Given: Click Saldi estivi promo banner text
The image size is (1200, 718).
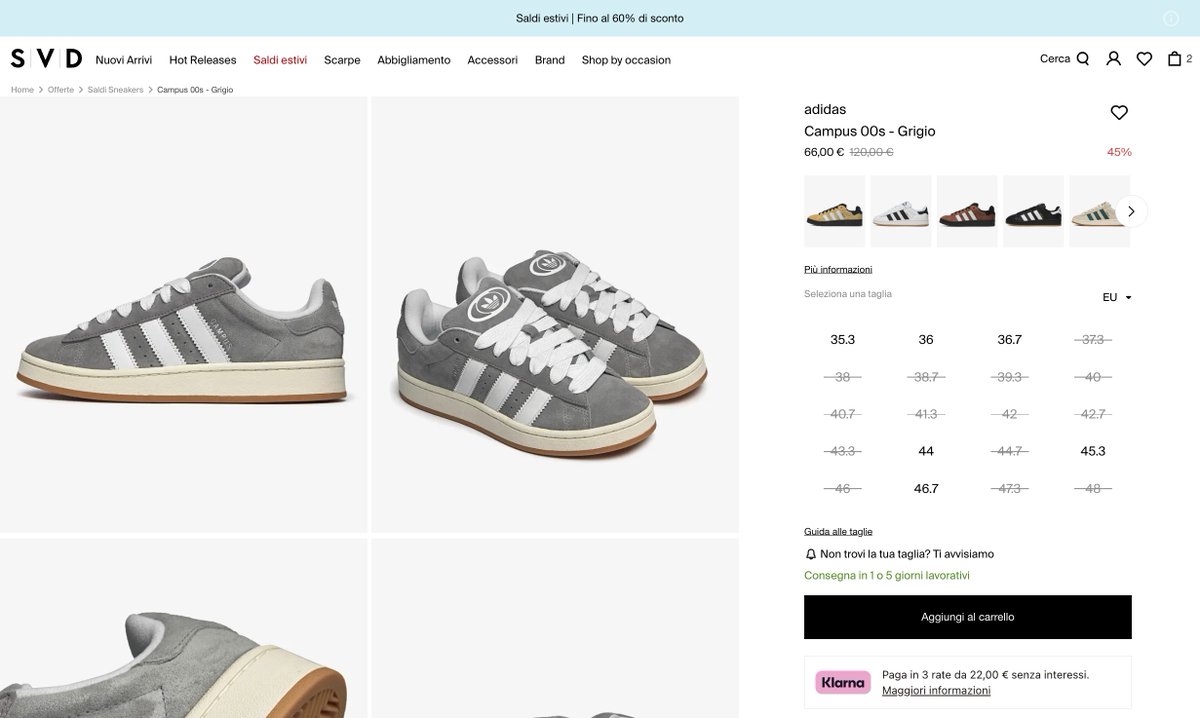Looking at the screenshot, I should click(600, 18).
